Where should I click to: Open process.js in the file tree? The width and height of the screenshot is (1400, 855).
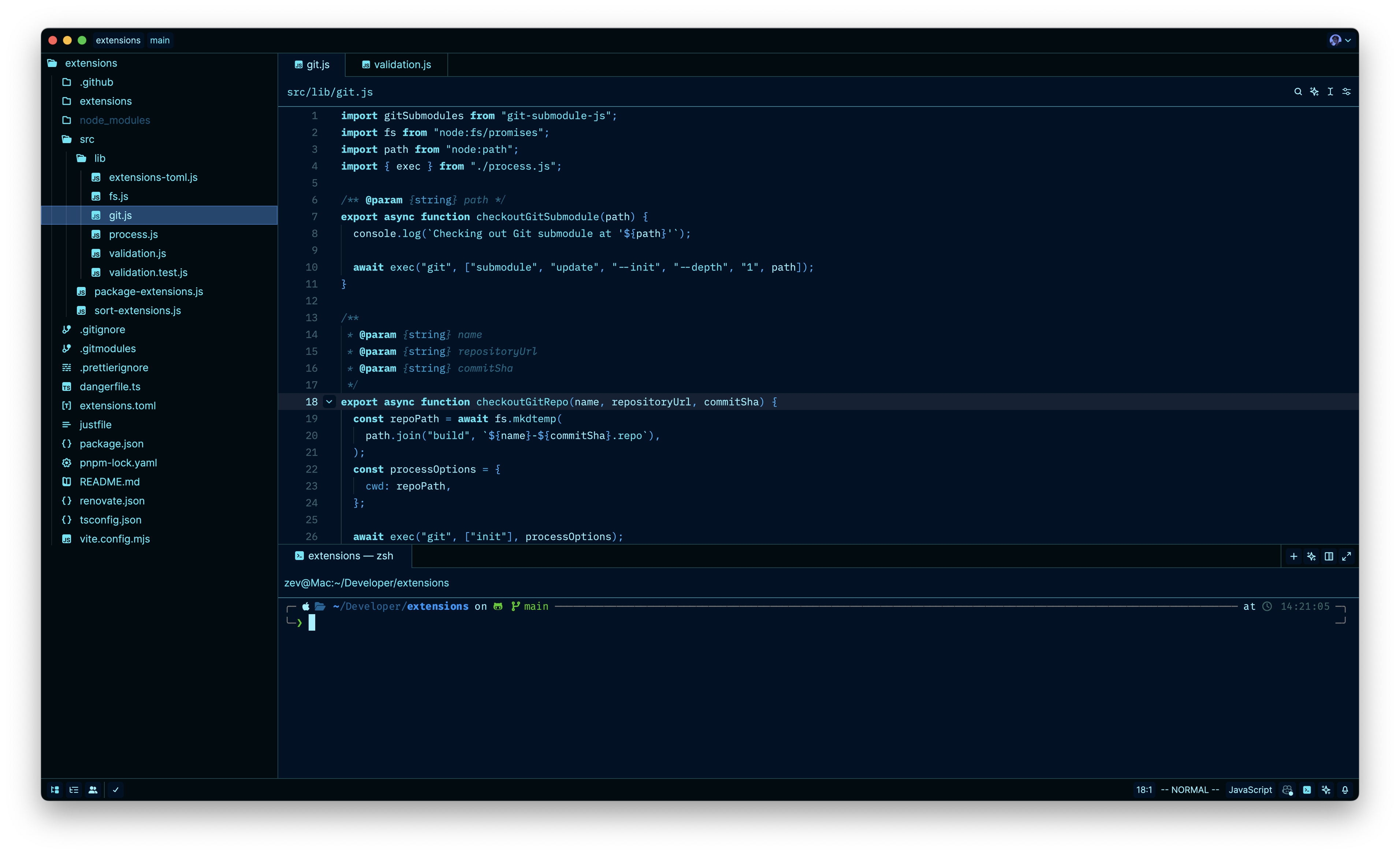click(133, 234)
